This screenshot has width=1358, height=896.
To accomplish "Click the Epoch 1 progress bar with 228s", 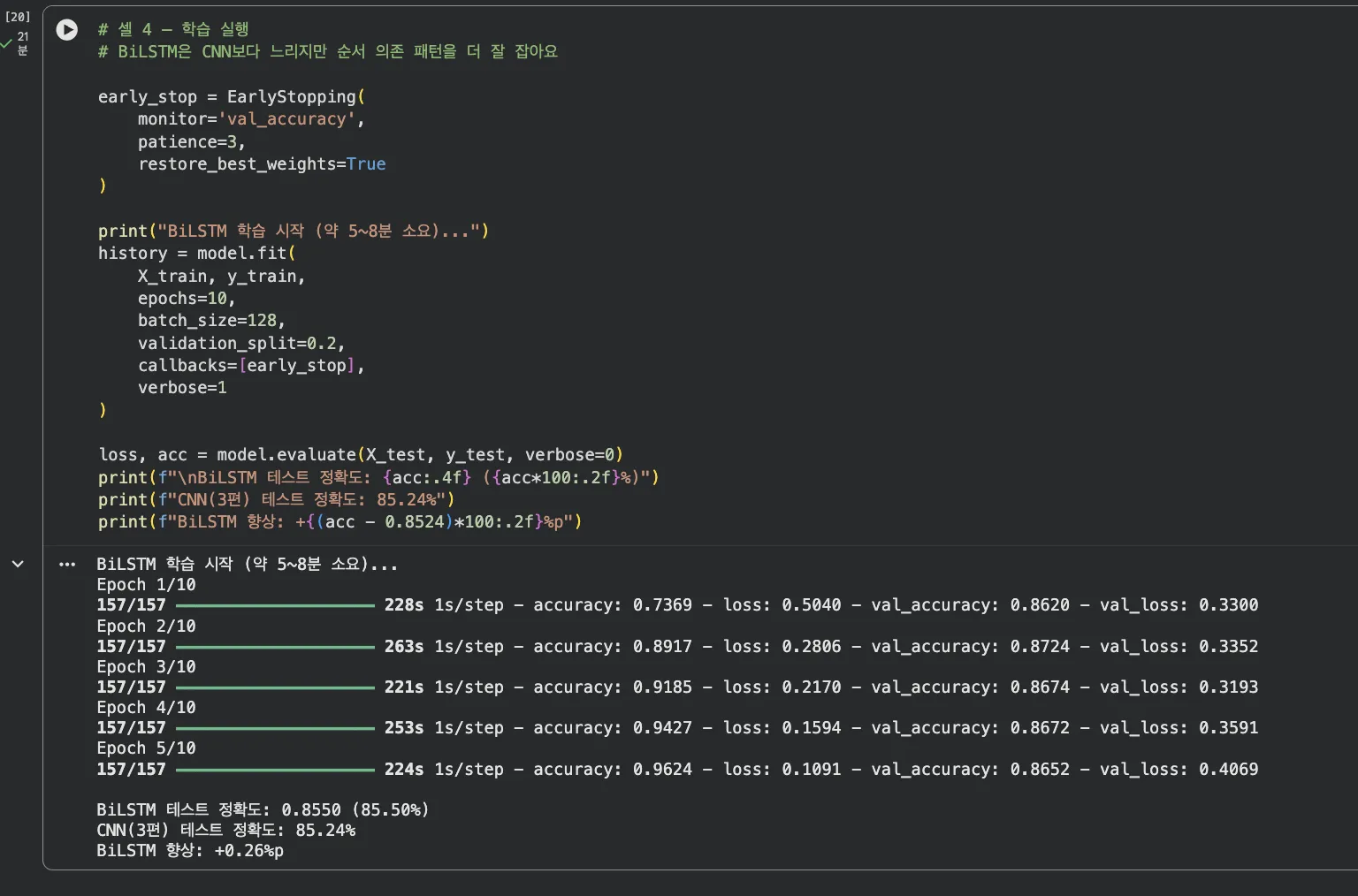I will point(275,605).
